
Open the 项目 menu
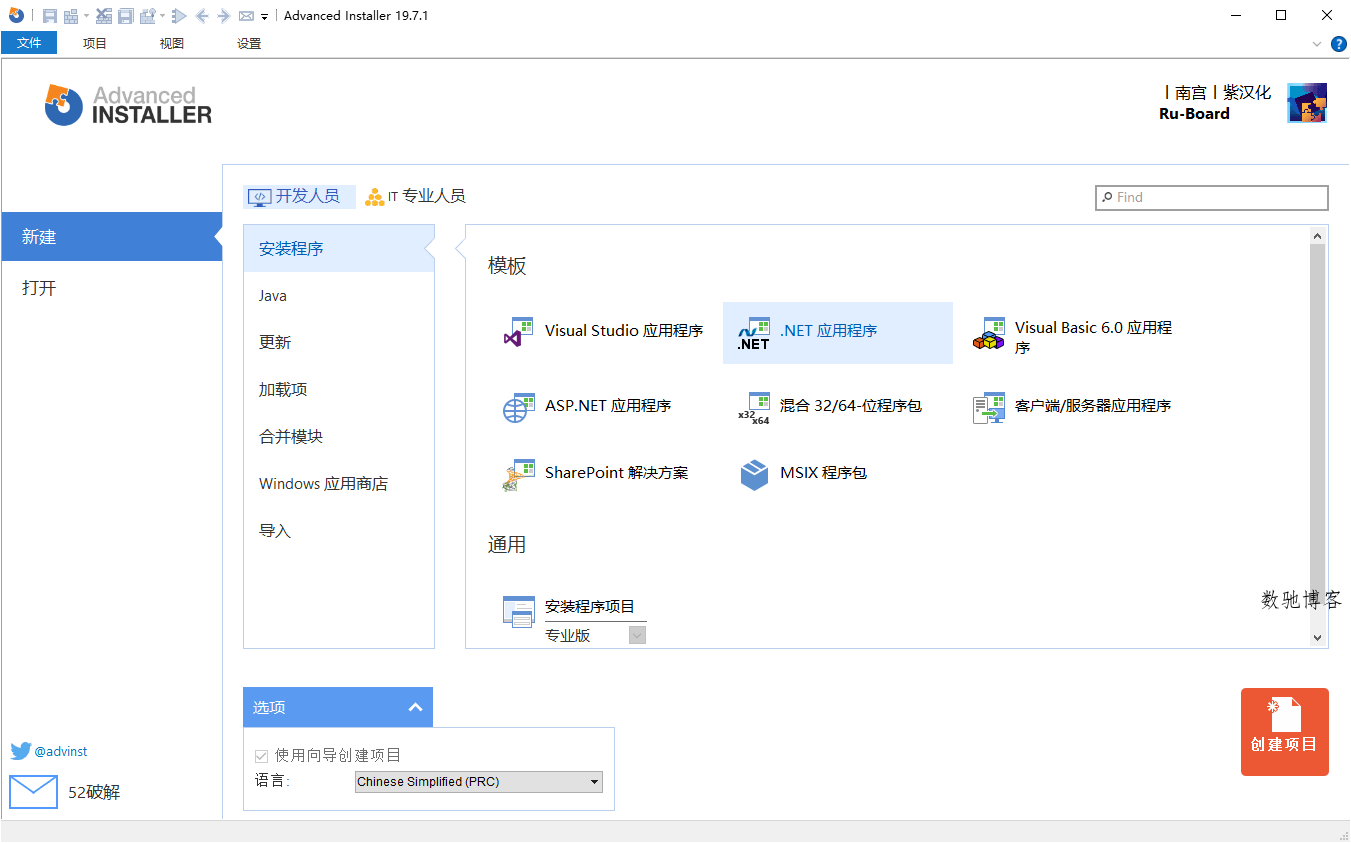coord(95,43)
